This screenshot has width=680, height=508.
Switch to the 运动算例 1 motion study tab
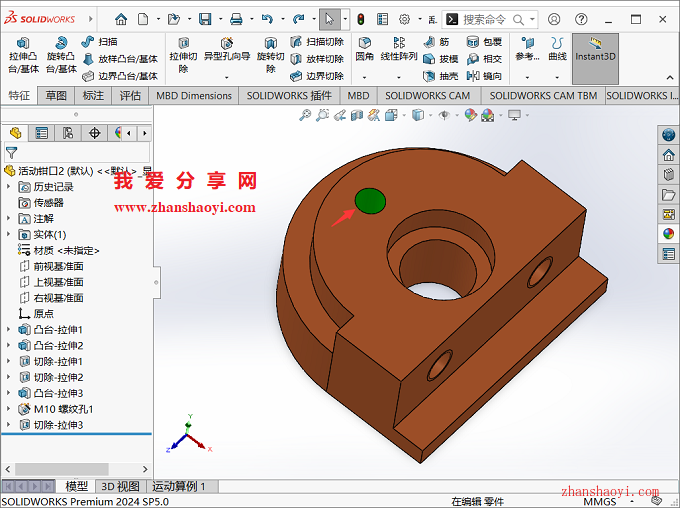(x=178, y=486)
